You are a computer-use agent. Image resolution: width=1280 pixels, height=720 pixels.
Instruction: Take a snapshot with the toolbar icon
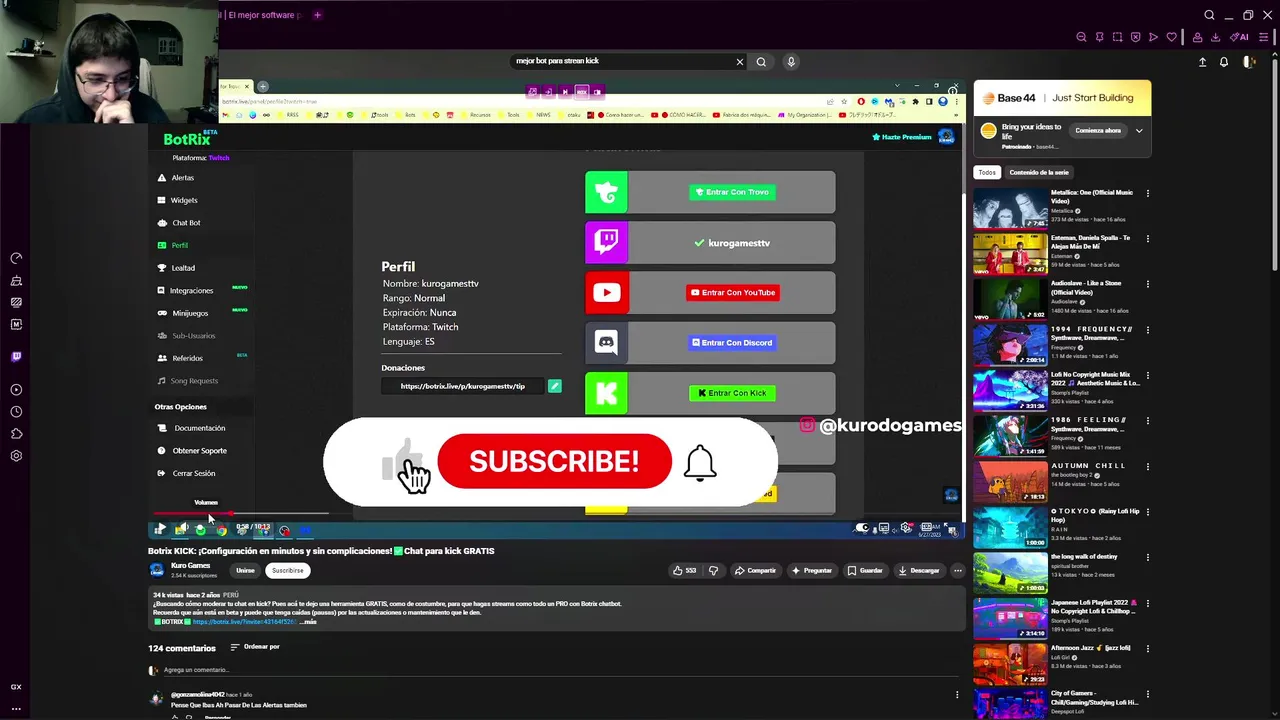1117,37
